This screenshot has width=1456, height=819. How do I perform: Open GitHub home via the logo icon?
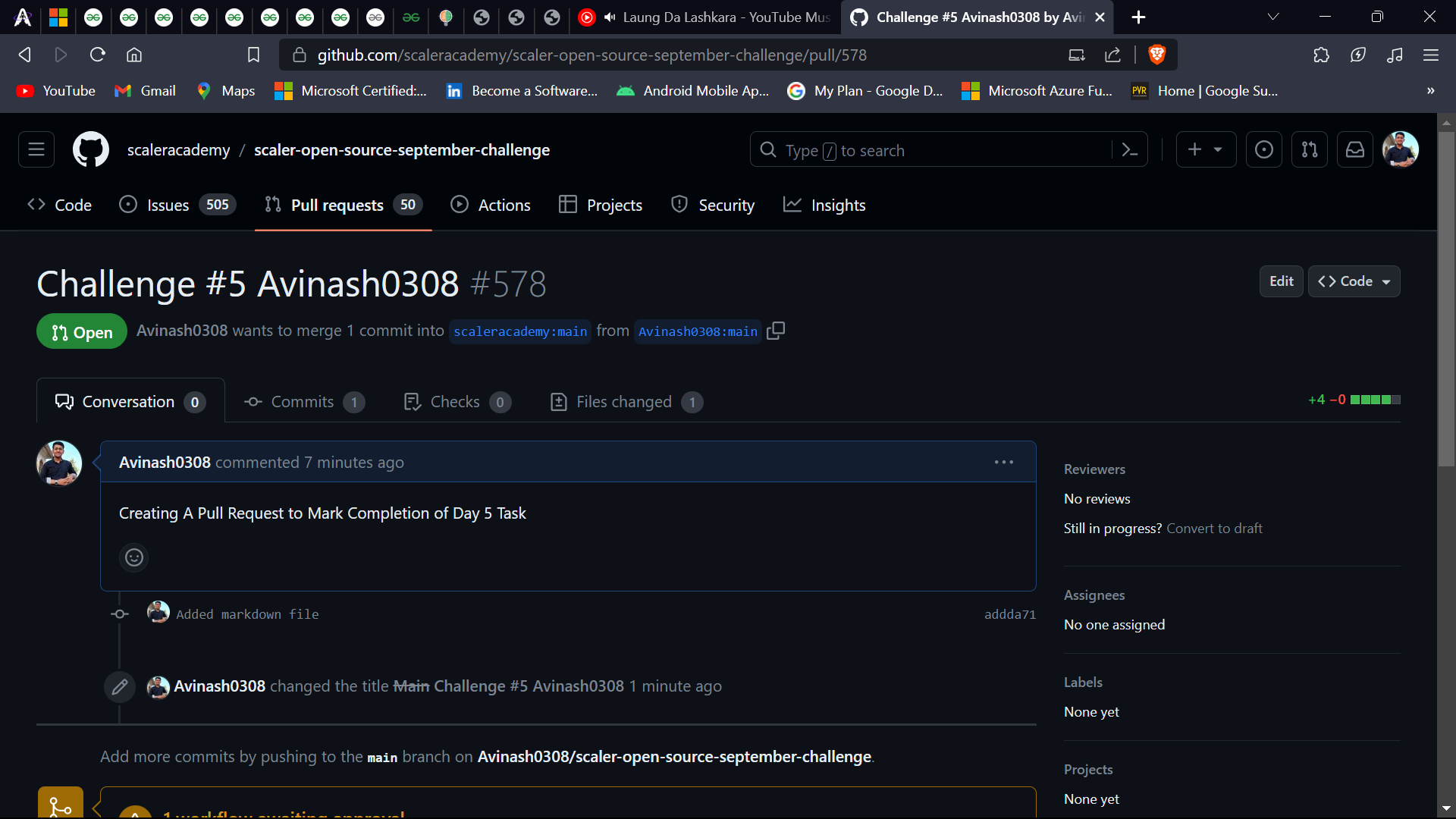coord(90,149)
